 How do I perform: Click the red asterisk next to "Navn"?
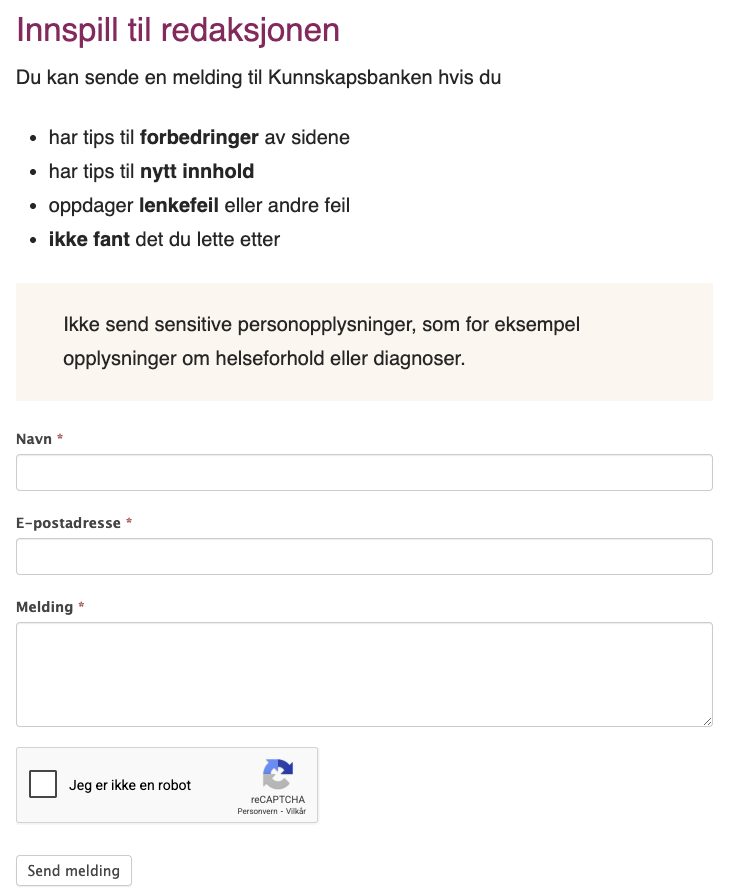pos(60,438)
